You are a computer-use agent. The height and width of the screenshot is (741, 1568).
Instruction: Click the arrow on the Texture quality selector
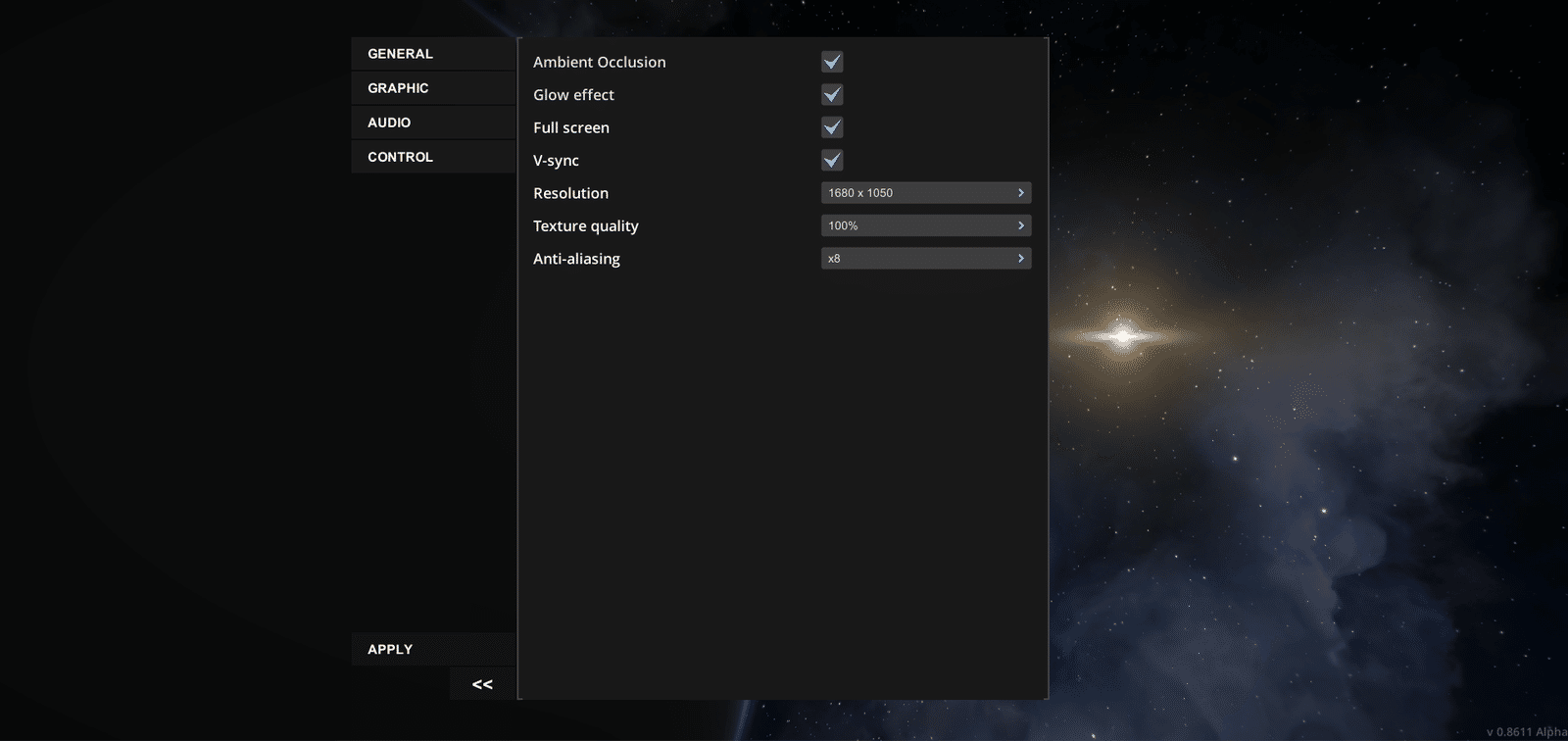click(x=1020, y=225)
